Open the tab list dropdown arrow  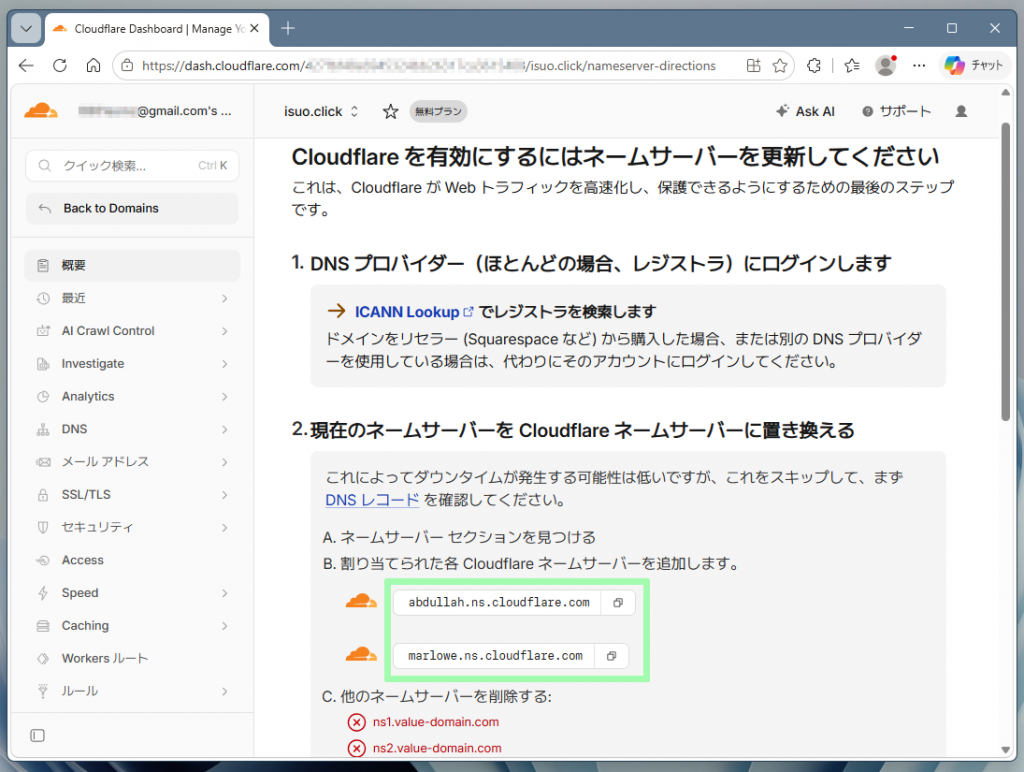(26, 29)
